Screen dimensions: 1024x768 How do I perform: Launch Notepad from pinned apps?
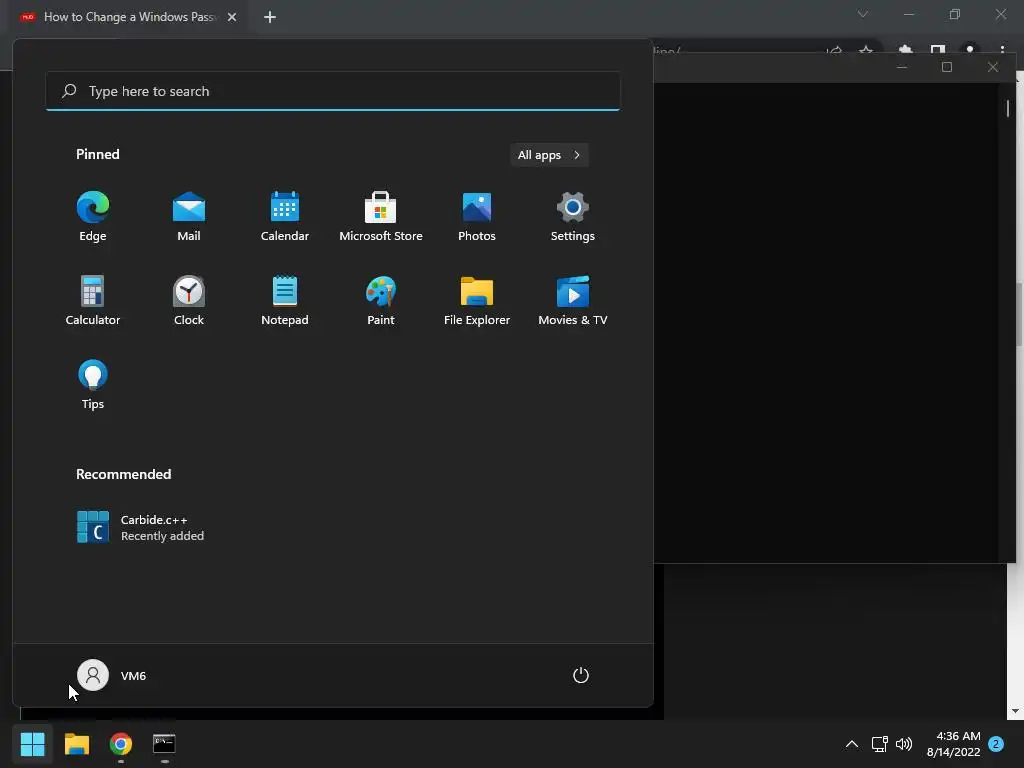(x=285, y=300)
